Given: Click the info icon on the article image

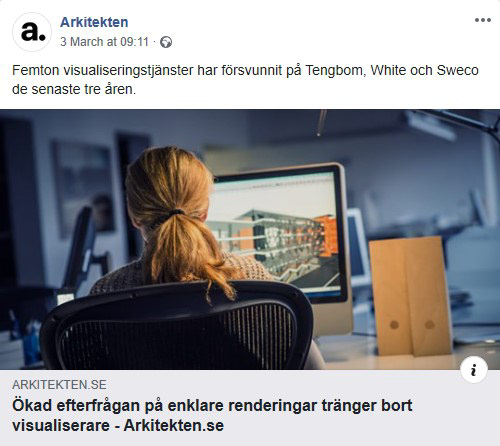Looking at the screenshot, I should pos(474,370).
